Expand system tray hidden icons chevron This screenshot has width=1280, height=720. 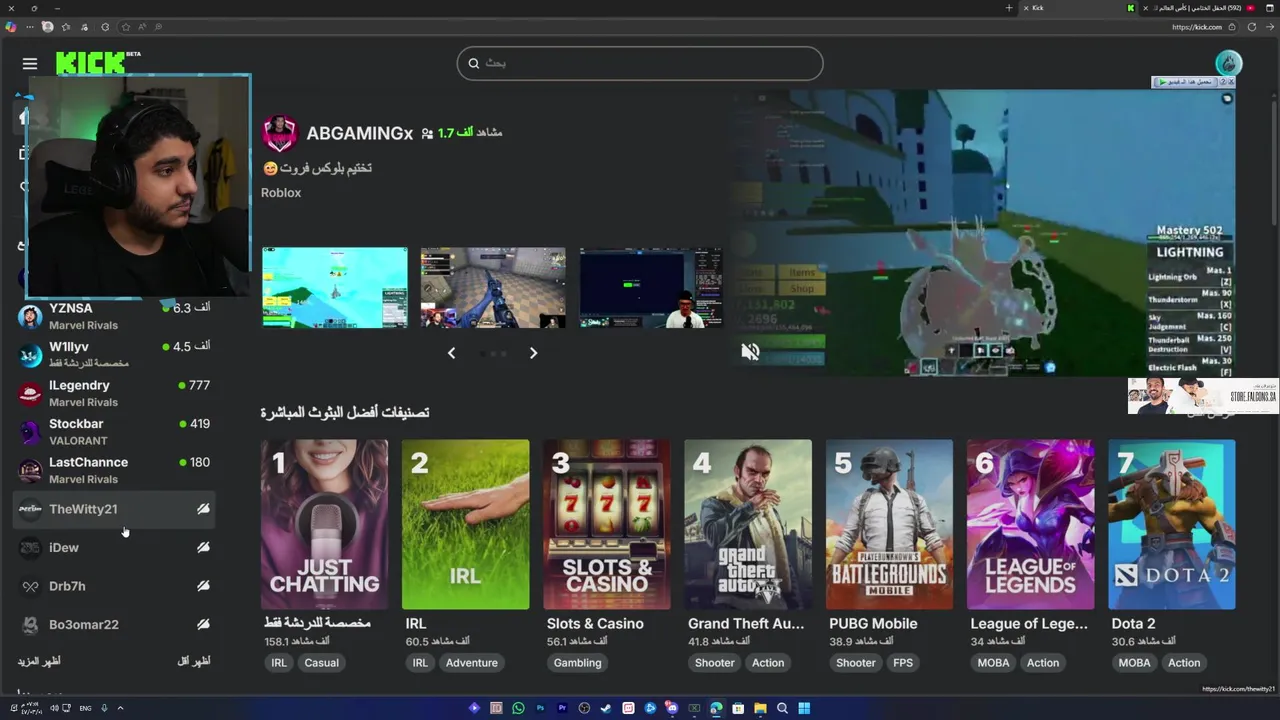click(120, 708)
